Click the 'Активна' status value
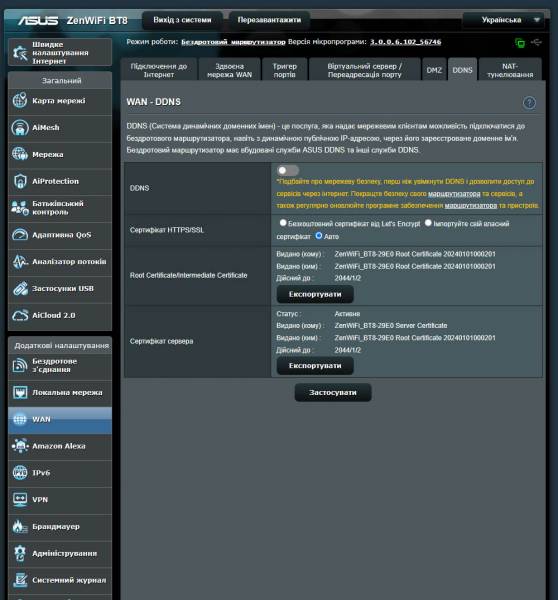Image resolution: width=558 pixels, height=600 pixels. pyautogui.click(x=347, y=314)
